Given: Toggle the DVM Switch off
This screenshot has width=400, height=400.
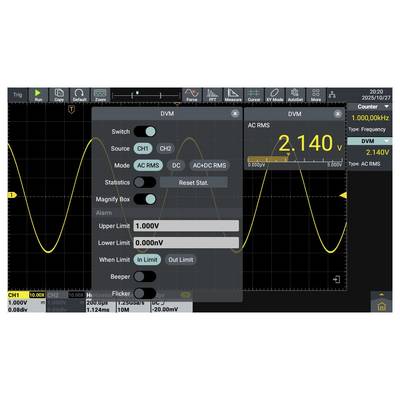Looking at the screenshot, I should pos(145,131).
